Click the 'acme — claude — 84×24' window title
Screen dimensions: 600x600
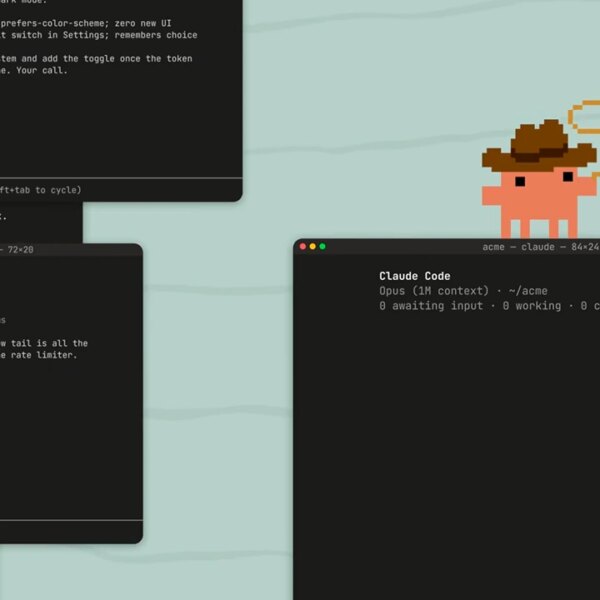[541, 247]
